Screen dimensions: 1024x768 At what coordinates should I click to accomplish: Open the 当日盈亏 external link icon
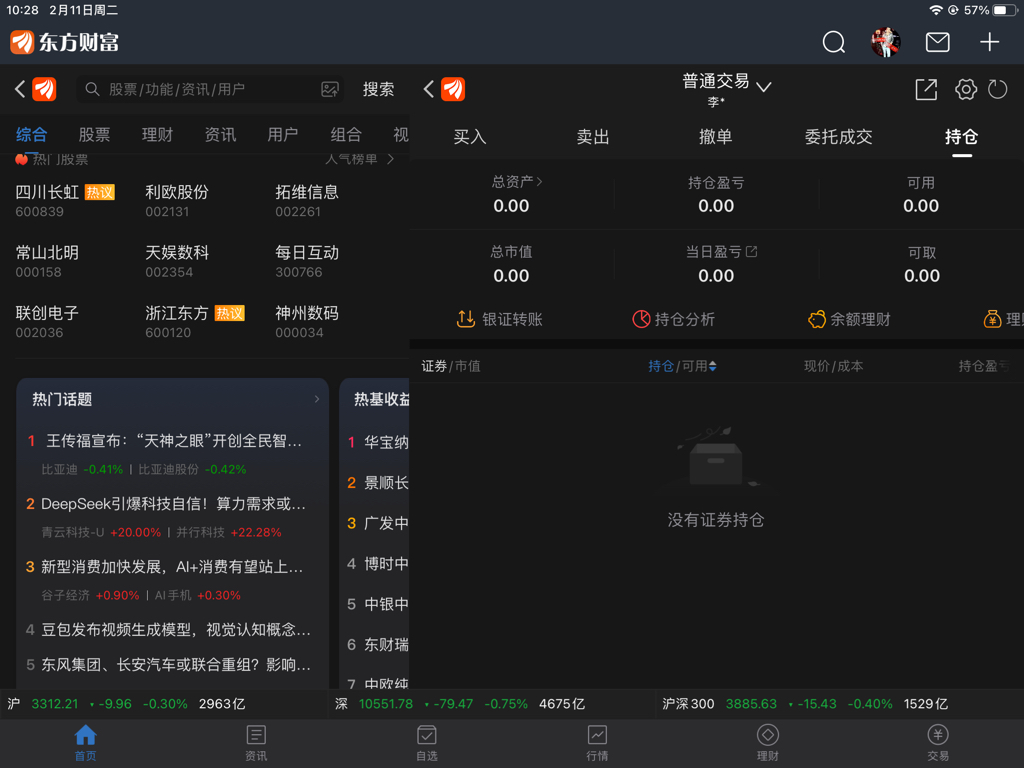click(752, 251)
